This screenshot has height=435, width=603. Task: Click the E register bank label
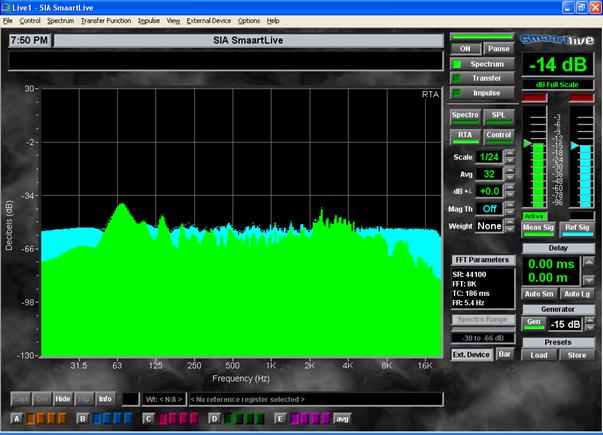click(x=279, y=418)
